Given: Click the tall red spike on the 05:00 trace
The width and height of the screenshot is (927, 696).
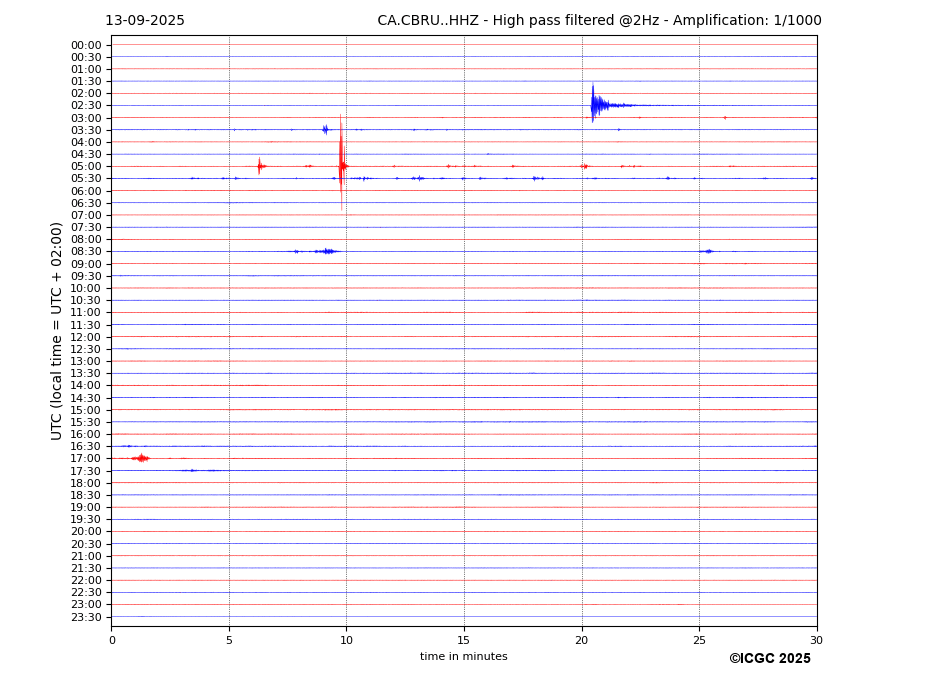Looking at the screenshot, I should coord(341,163).
